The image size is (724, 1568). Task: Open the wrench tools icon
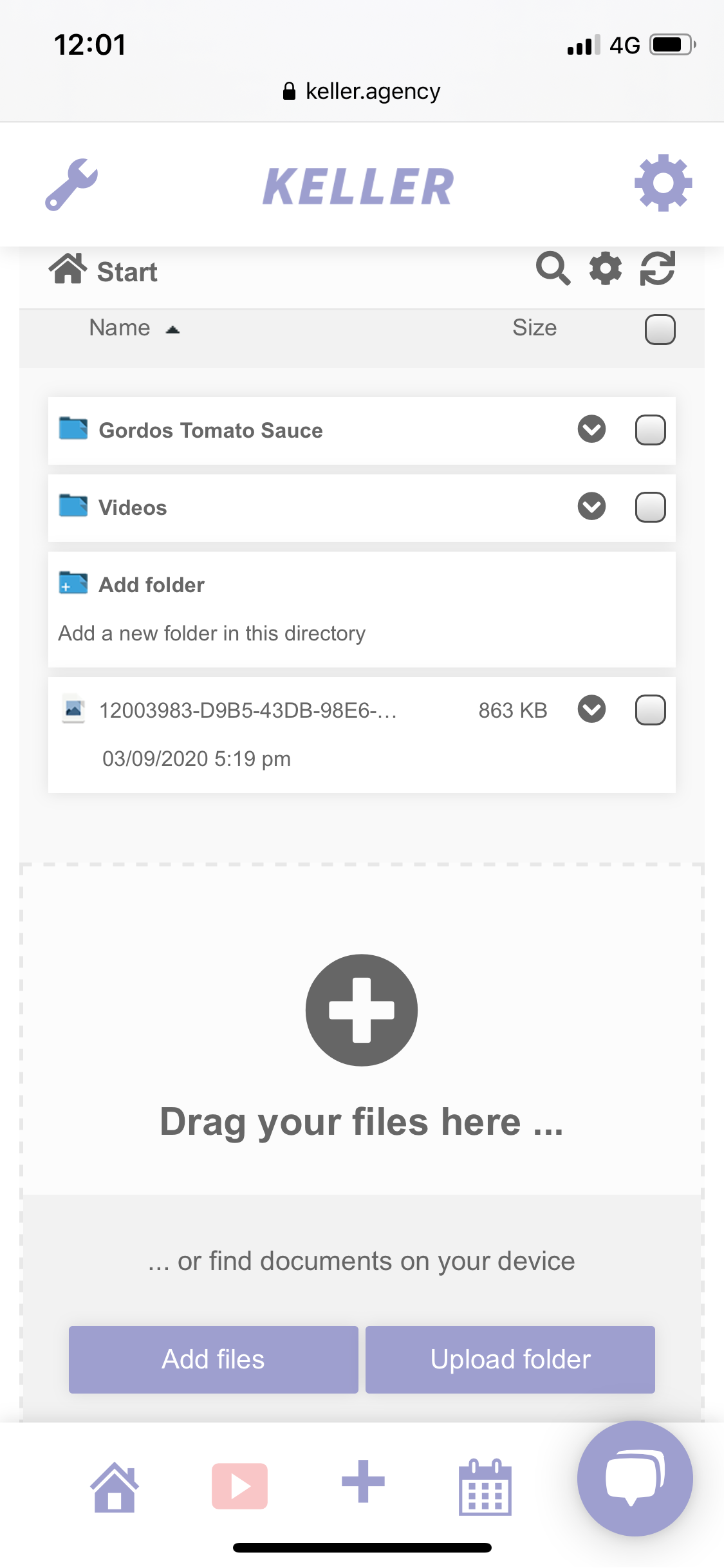pos(71,185)
